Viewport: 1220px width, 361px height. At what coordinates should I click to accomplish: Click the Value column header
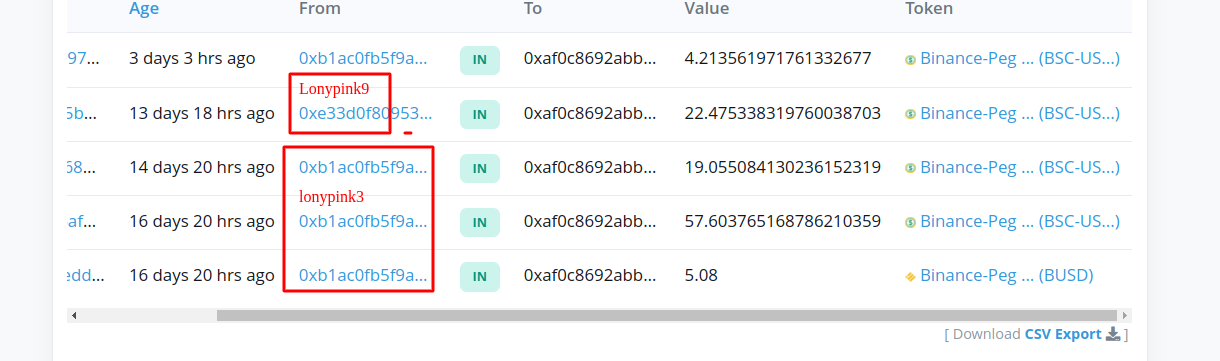click(x=706, y=9)
